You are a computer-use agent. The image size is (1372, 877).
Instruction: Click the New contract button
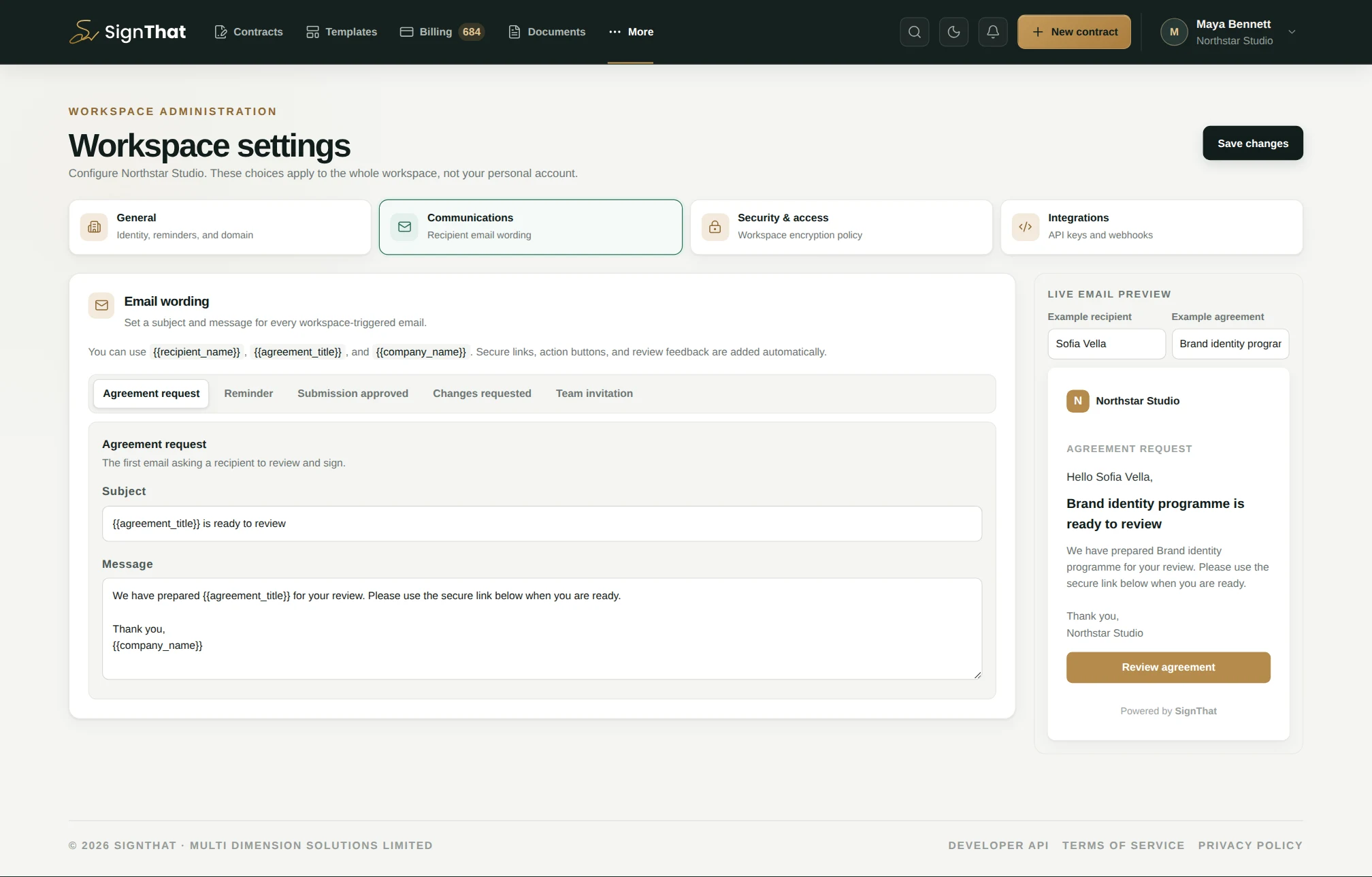[x=1074, y=32]
